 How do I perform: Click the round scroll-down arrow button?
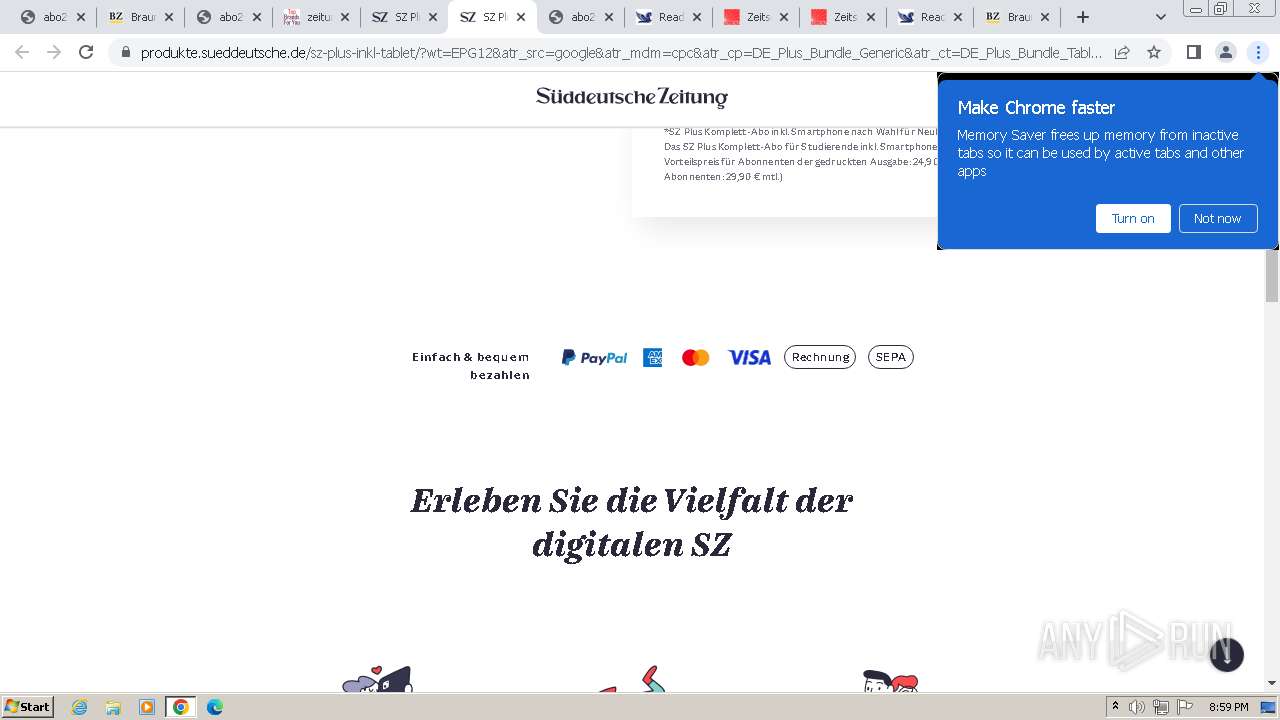(1226, 655)
